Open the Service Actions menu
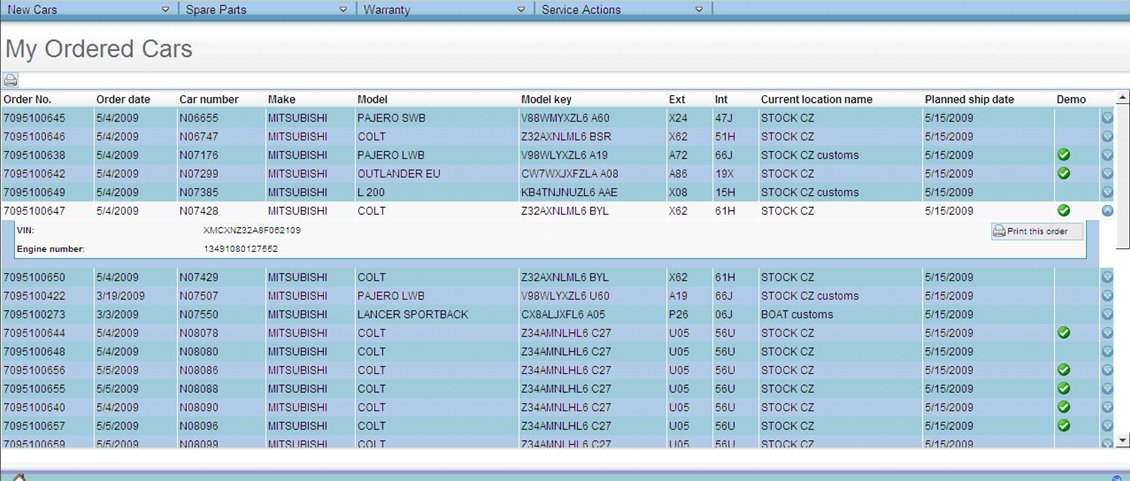The width and height of the screenshot is (1130, 481). [623, 9]
